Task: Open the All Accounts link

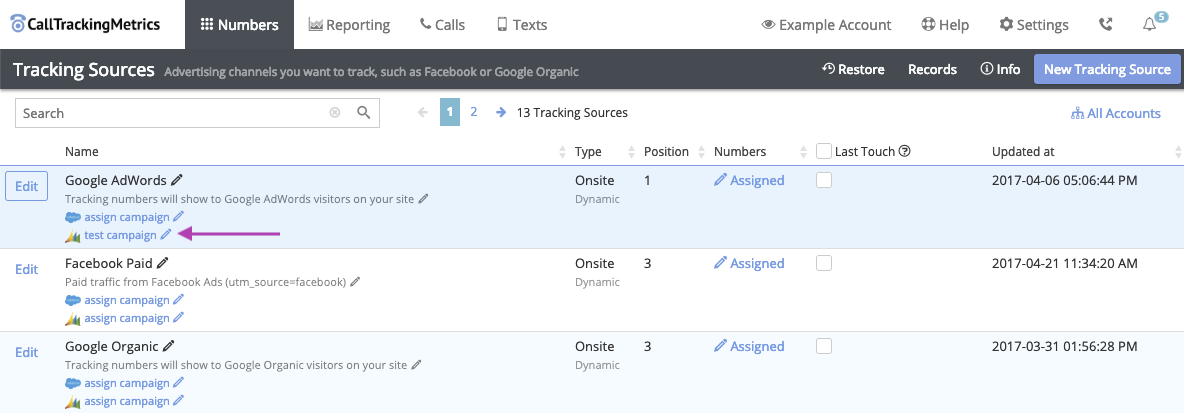Action: pos(1116,113)
